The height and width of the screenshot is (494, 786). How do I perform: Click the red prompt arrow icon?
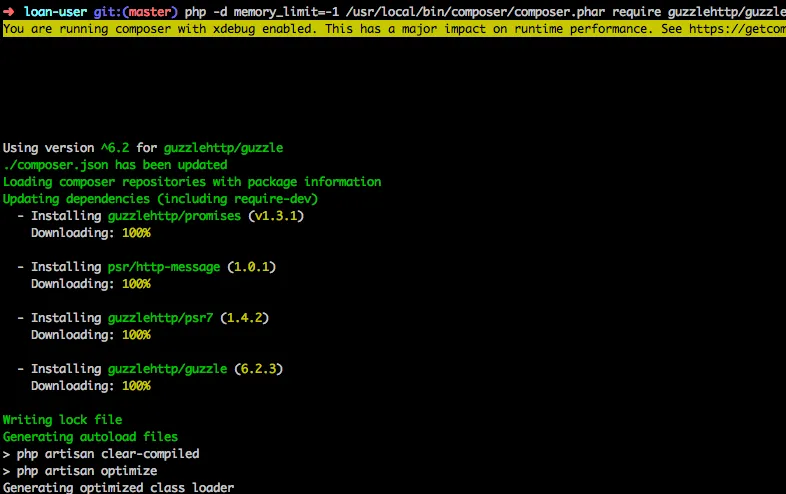pos(9,12)
